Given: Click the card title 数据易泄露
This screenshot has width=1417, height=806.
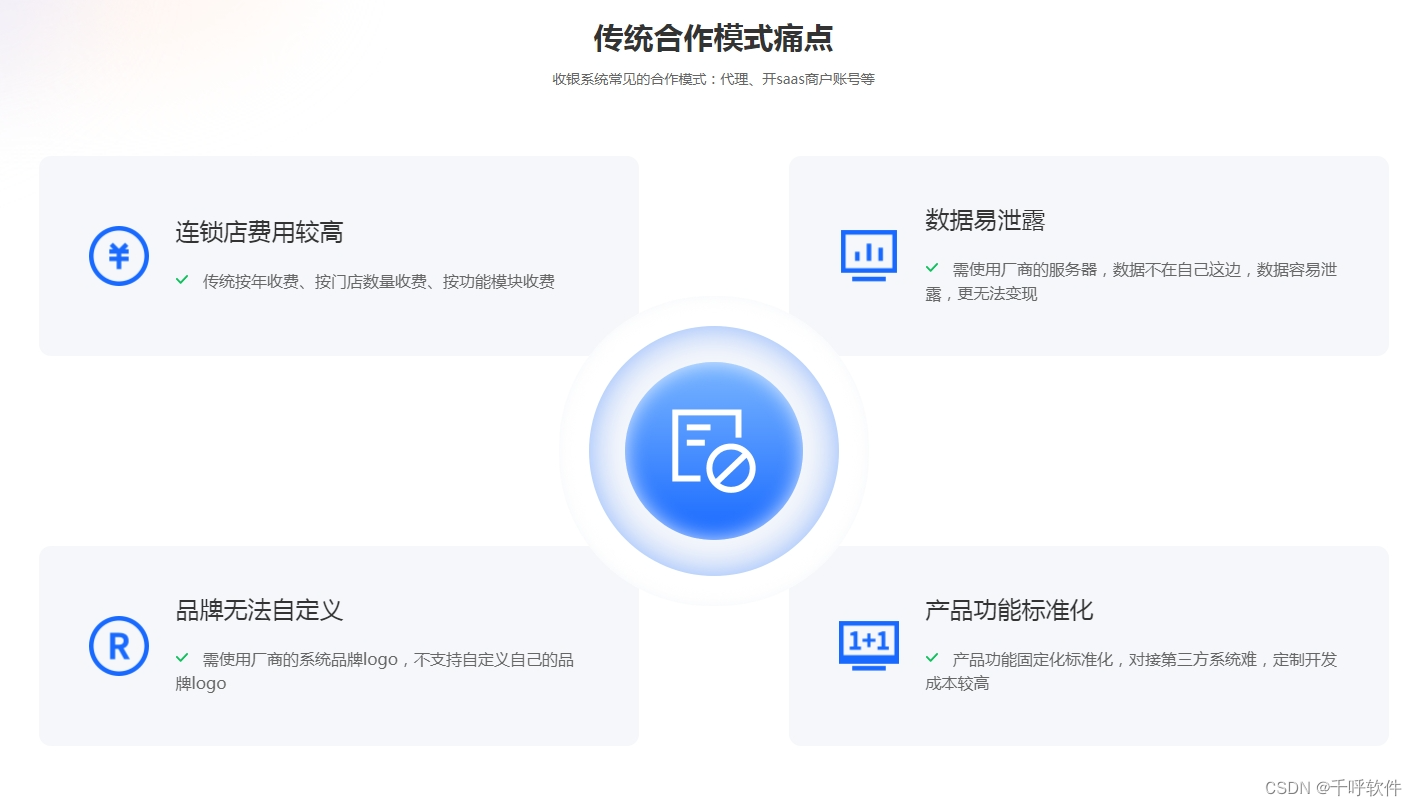Looking at the screenshot, I should coord(985,220).
